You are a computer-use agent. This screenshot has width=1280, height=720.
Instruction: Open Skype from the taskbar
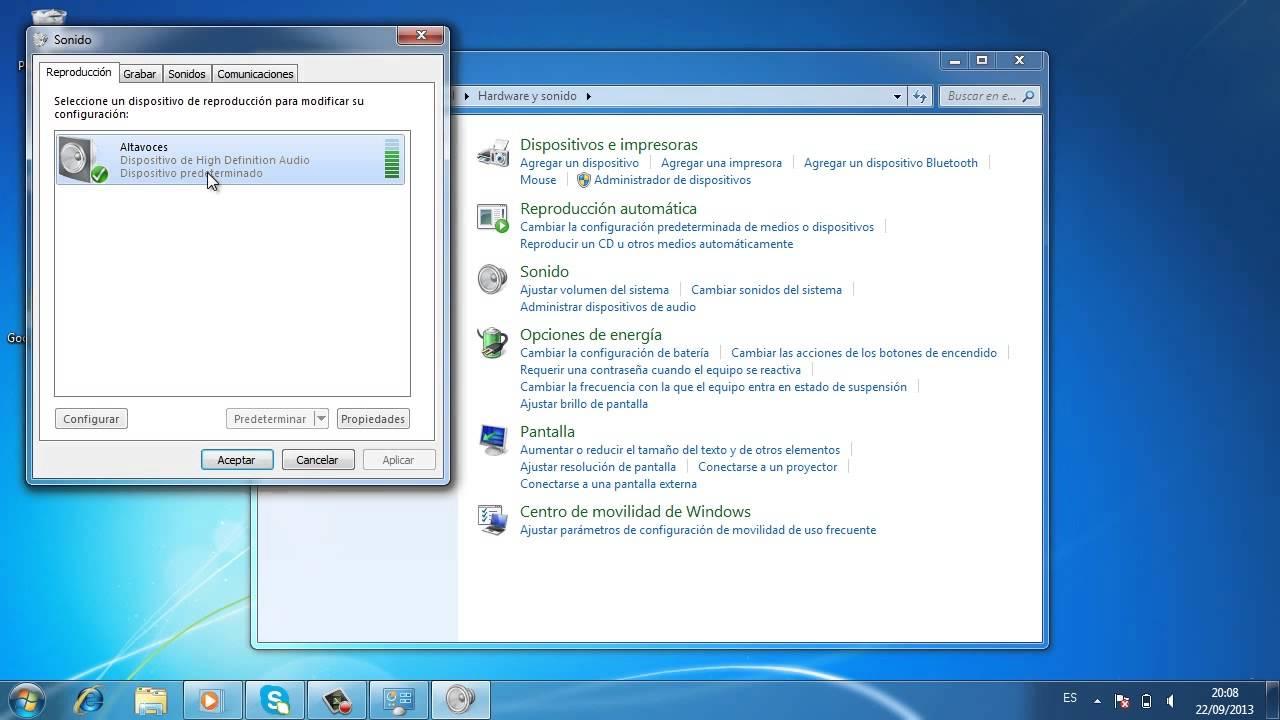click(x=276, y=699)
